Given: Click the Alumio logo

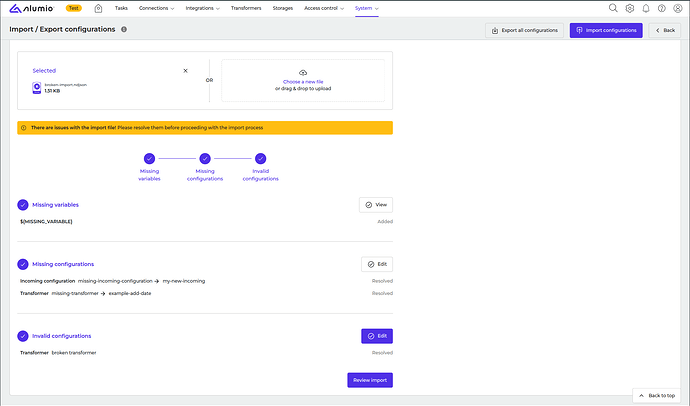Looking at the screenshot, I should point(31,8).
